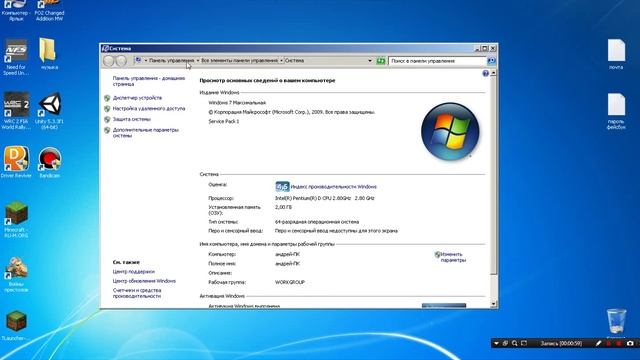Click the 2,00 ГБ installed memory value
Screen dimensions: 640x360
(x=283, y=207)
